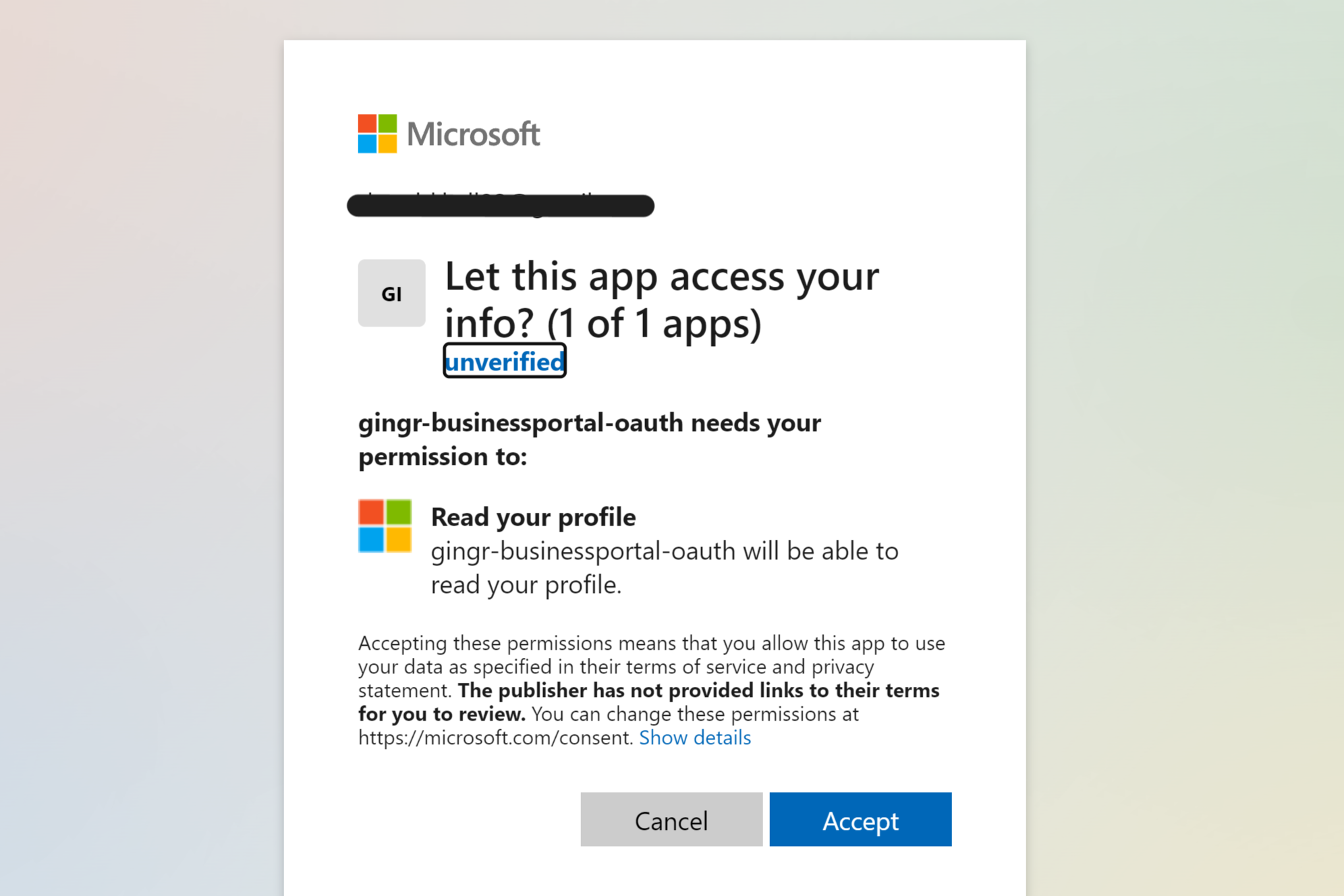Open the unverified publisher link

click(x=505, y=362)
